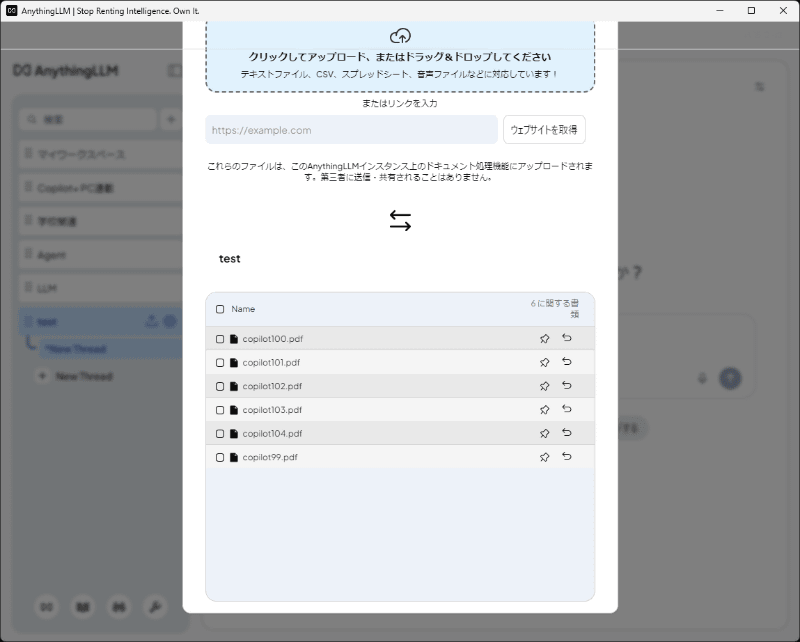Focus the https://example.com link input field

[351, 130]
